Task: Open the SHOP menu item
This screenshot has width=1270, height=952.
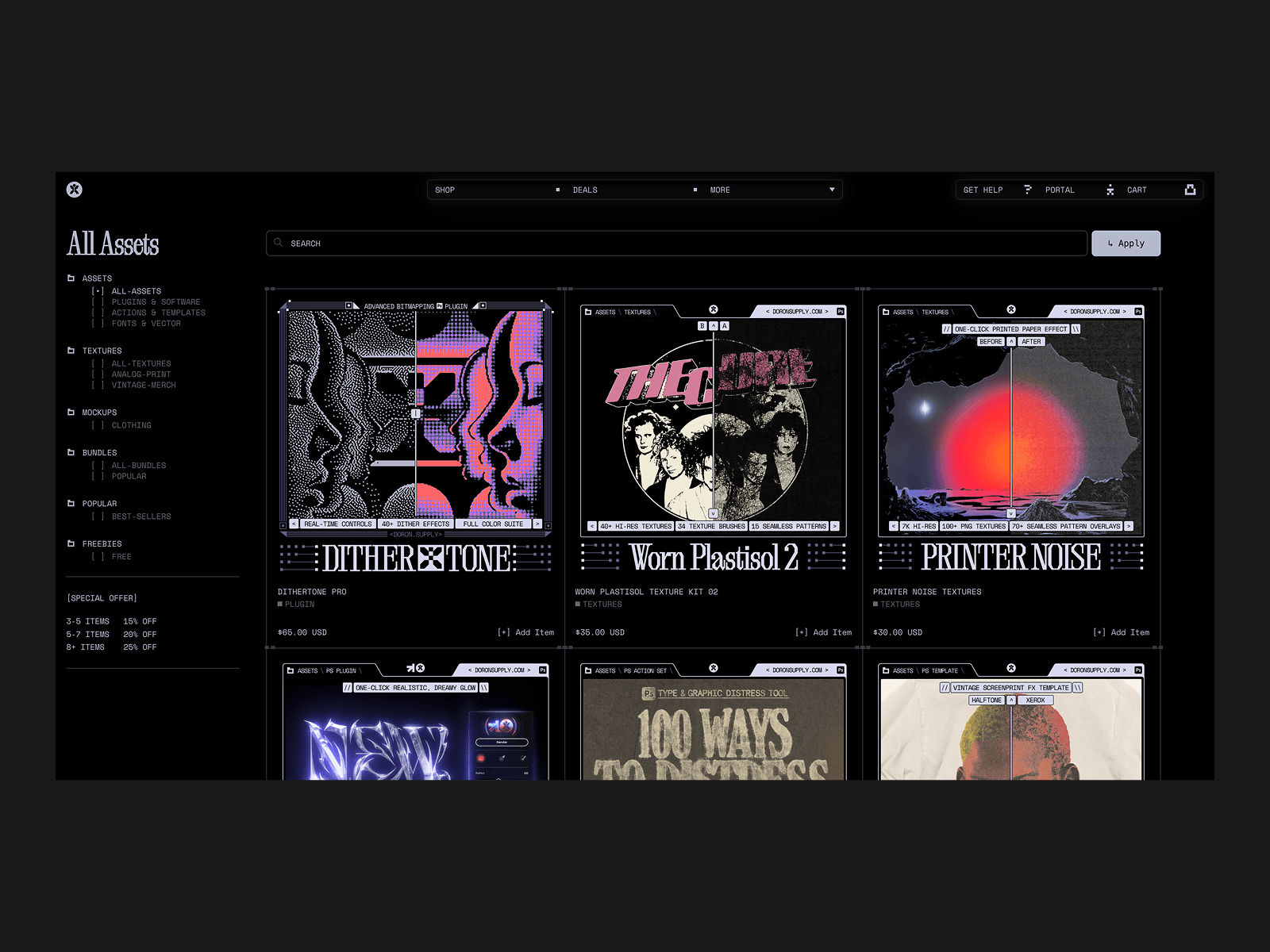Action: 444,190
